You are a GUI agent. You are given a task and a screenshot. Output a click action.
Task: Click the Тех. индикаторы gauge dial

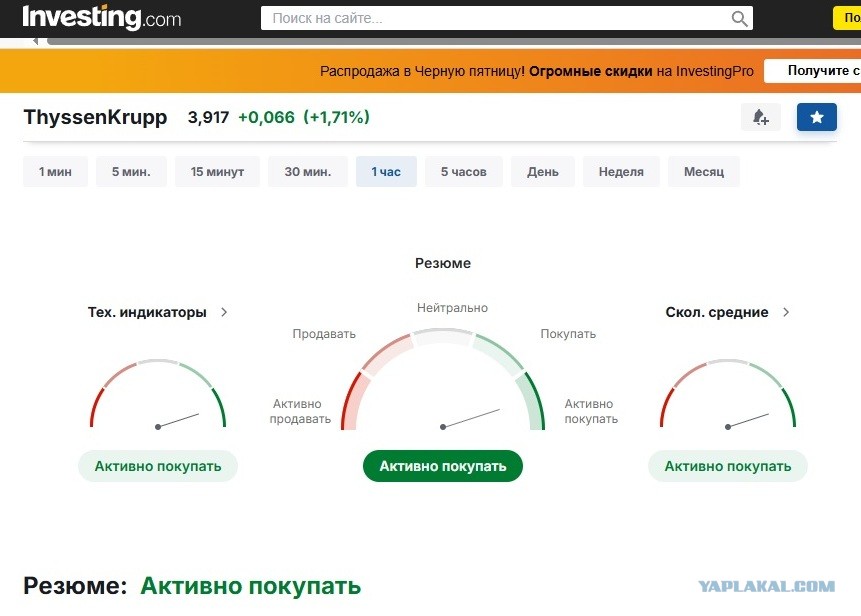pyautogui.click(x=158, y=394)
